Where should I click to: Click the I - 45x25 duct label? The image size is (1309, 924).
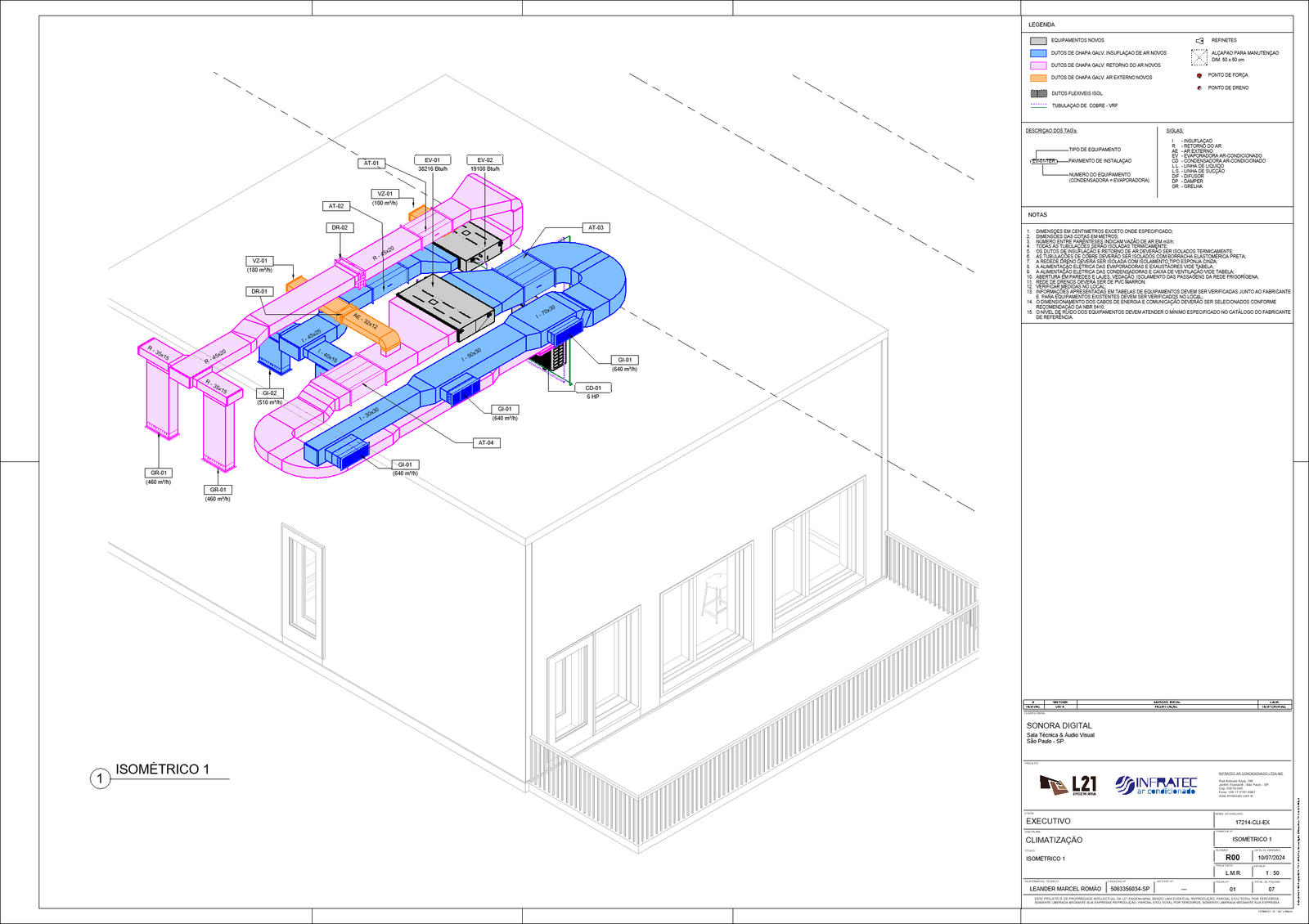311,337
